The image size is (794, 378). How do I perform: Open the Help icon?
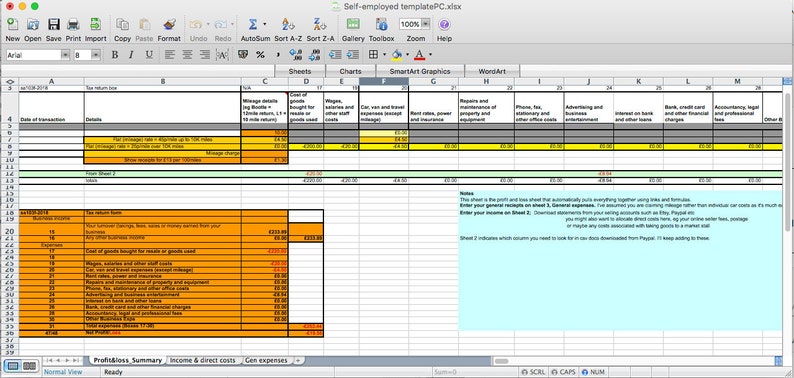coord(444,24)
